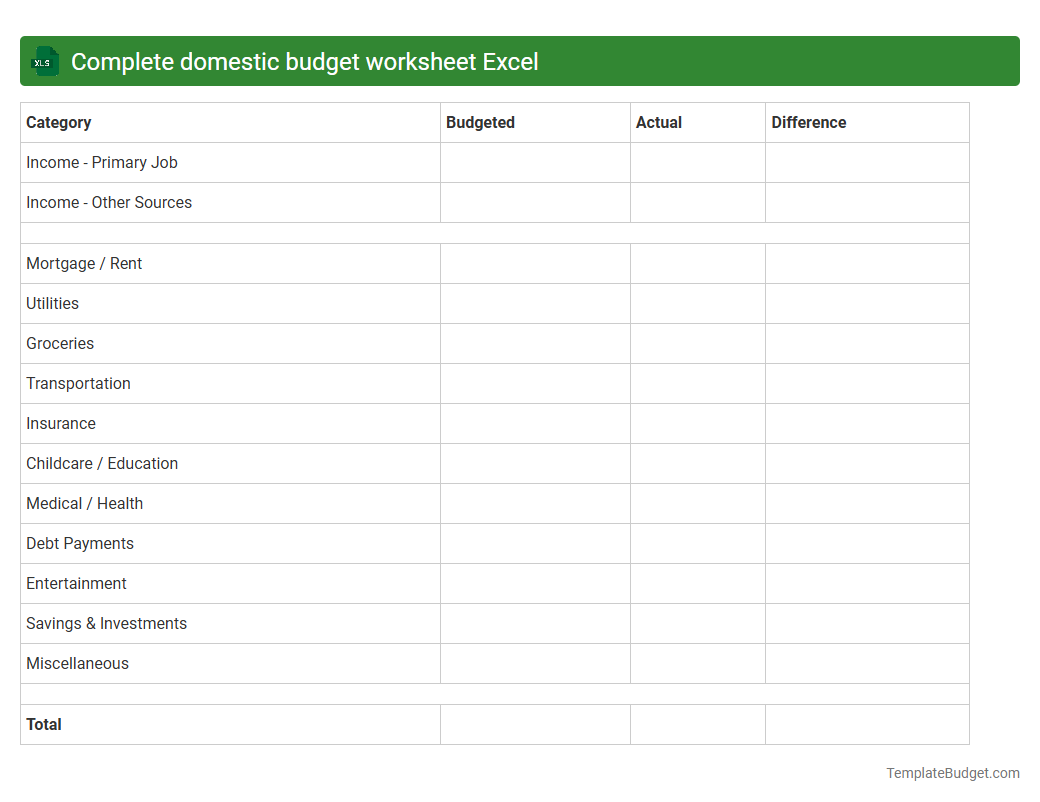Click the Total row label
The height and width of the screenshot is (802, 1040).
(x=44, y=724)
